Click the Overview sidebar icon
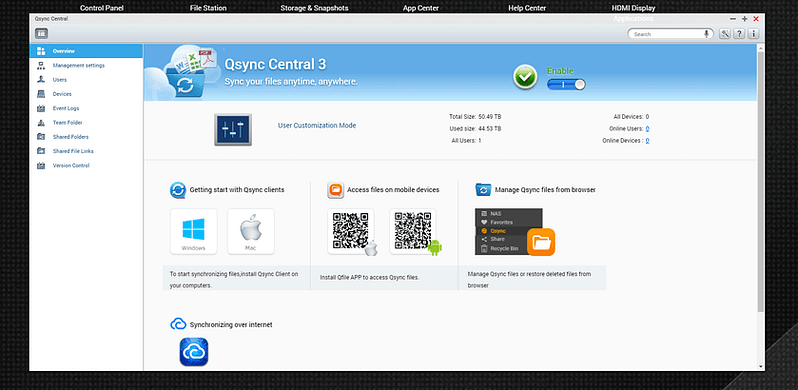The image size is (798, 390). pyautogui.click(x=41, y=51)
